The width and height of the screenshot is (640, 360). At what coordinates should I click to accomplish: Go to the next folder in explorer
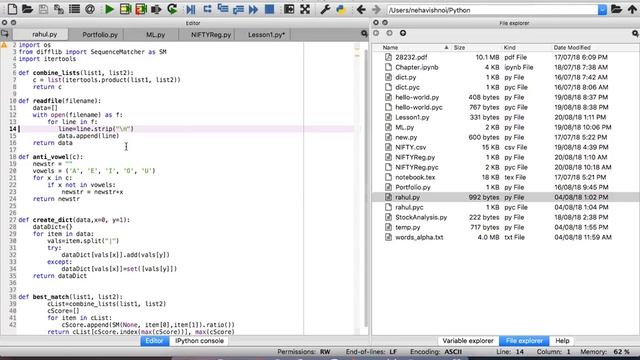click(389, 33)
